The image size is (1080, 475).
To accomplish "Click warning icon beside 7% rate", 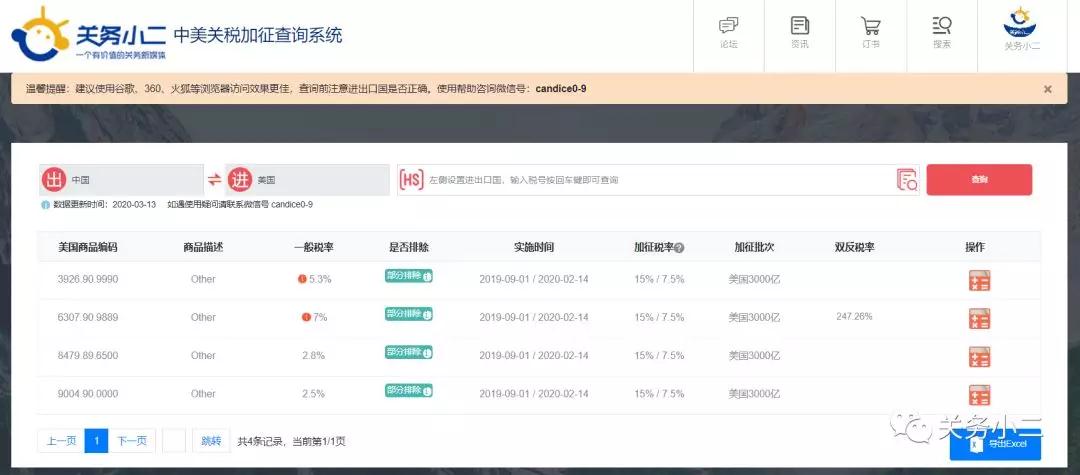I will [x=306, y=317].
